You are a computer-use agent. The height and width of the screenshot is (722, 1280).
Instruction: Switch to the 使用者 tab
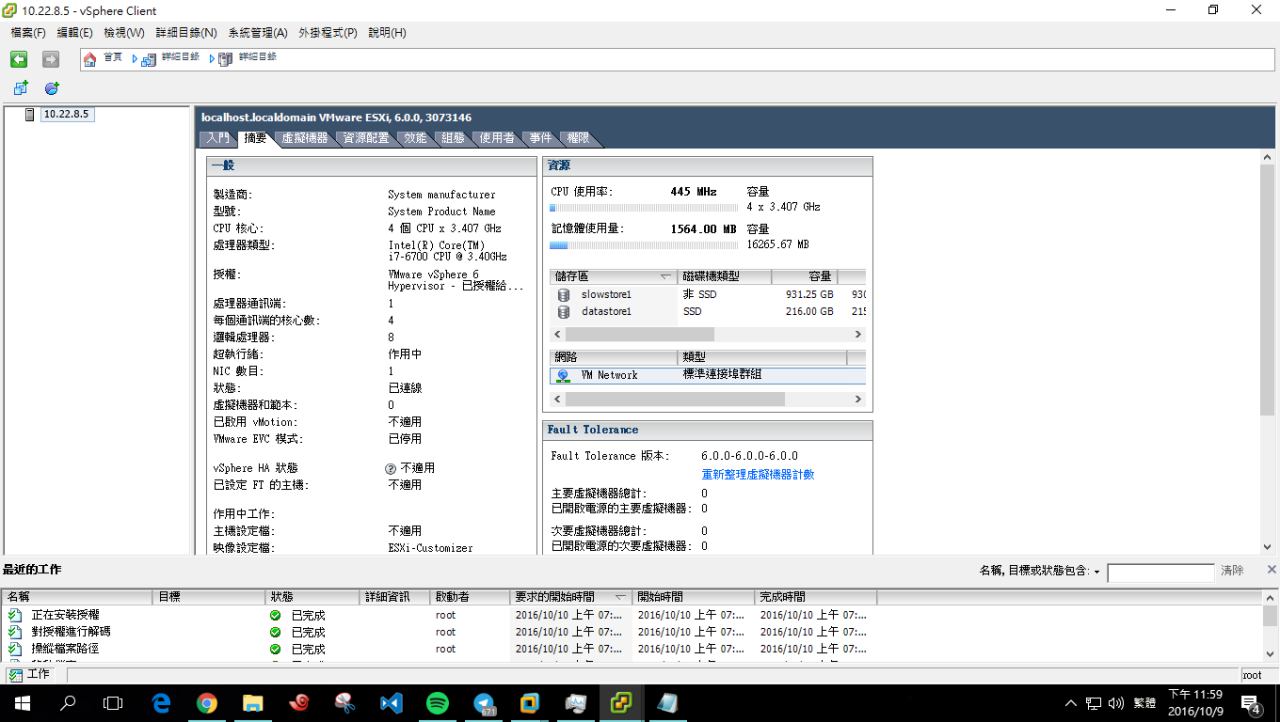(496, 138)
